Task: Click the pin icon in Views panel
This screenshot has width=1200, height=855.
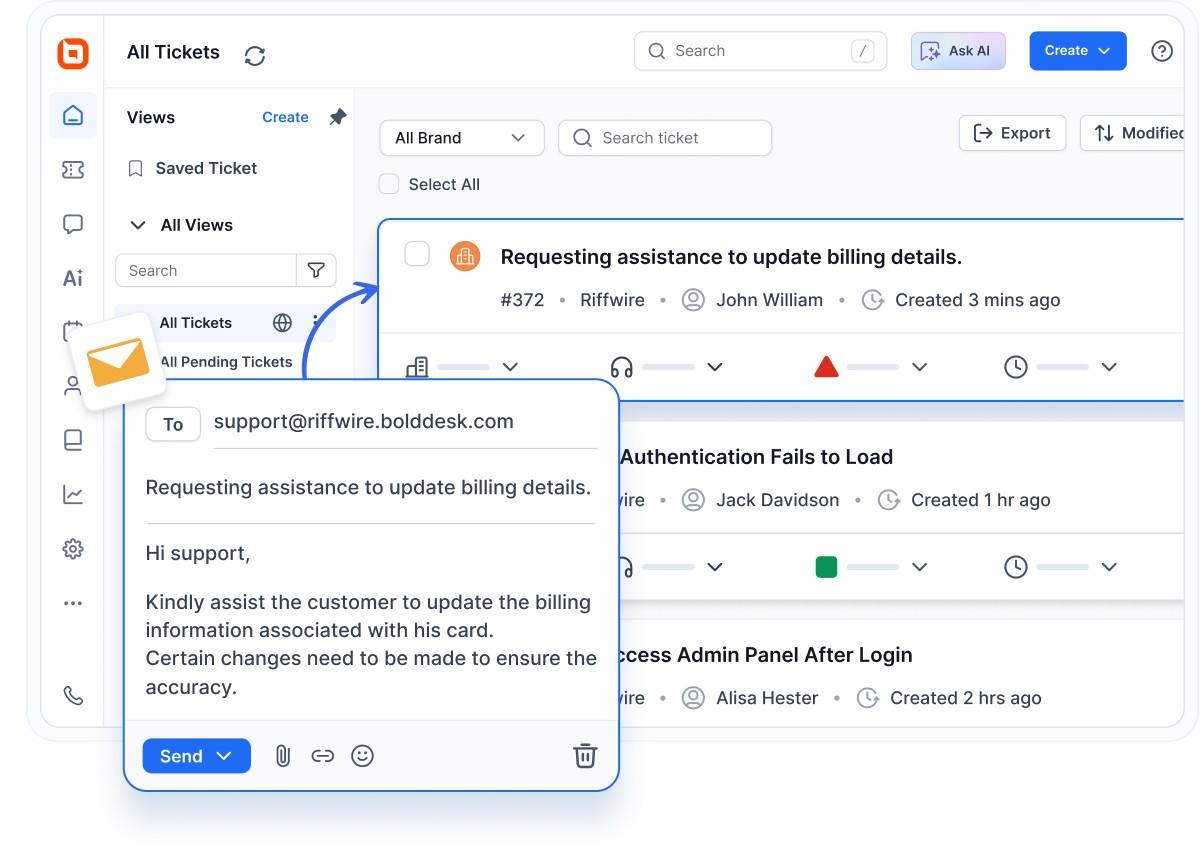Action: pos(338,117)
